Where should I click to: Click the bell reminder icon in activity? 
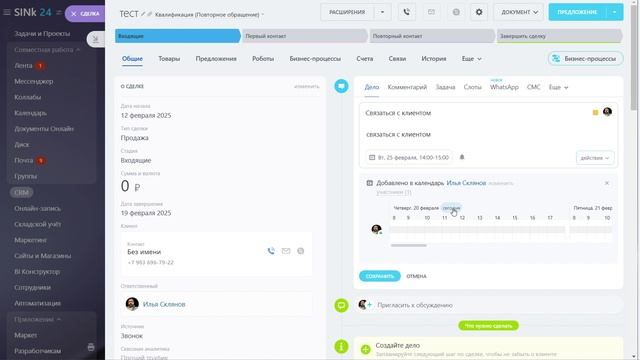(462, 157)
